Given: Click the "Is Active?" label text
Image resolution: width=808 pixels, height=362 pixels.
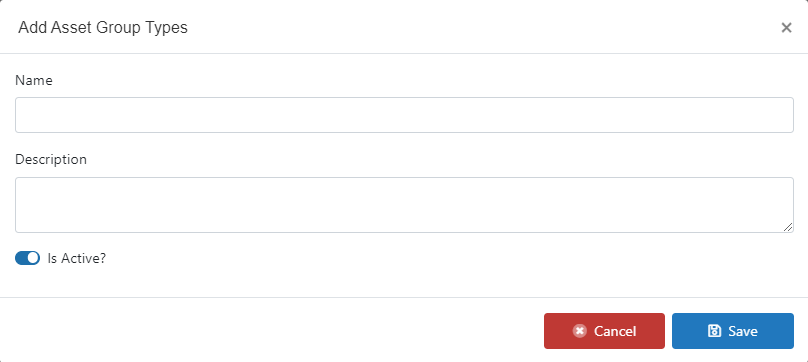Looking at the screenshot, I should tap(77, 258).
